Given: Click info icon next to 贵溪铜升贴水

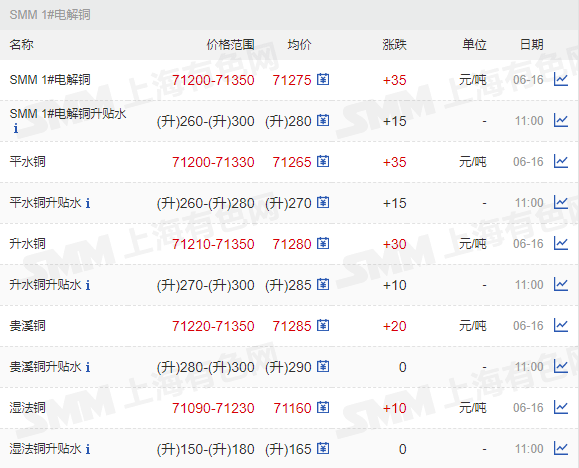Looking at the screenshot, I should click(x=88, y=367).
